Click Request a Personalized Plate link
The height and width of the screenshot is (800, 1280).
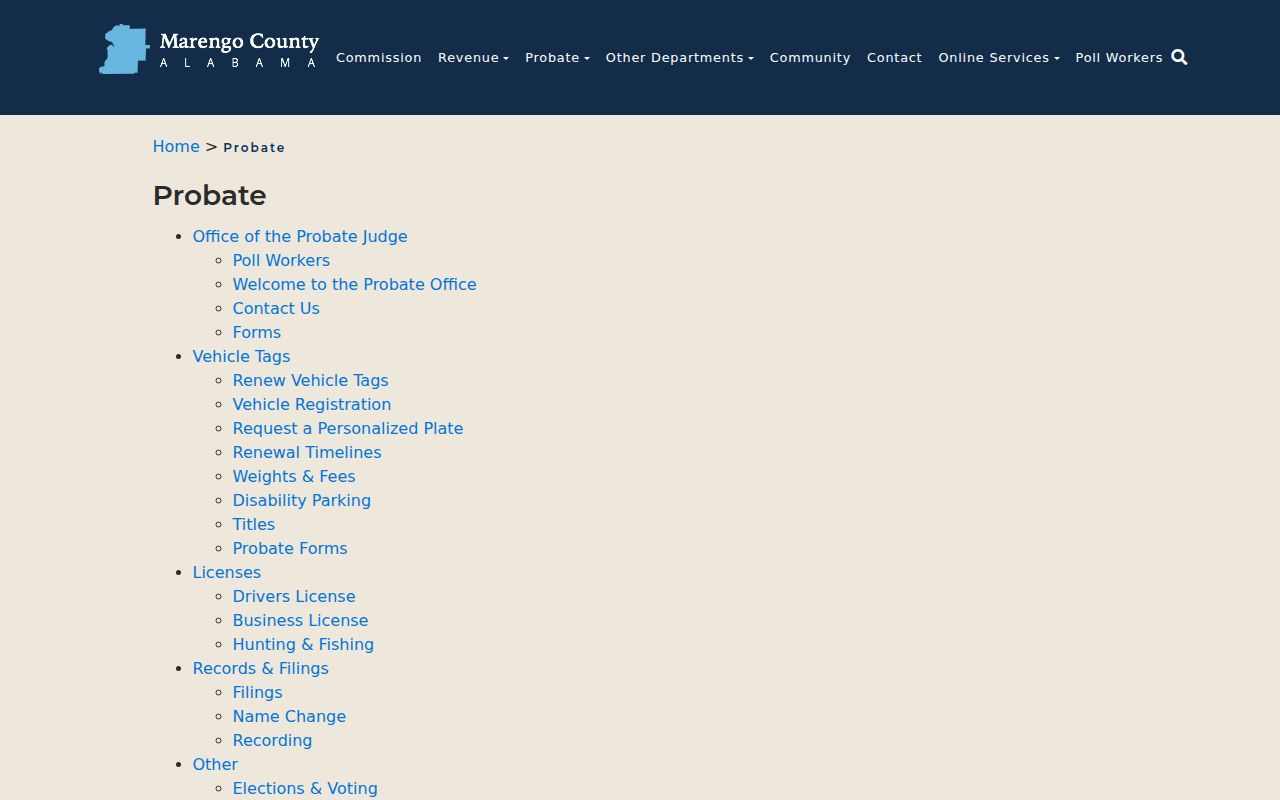(x=347, y=429)
